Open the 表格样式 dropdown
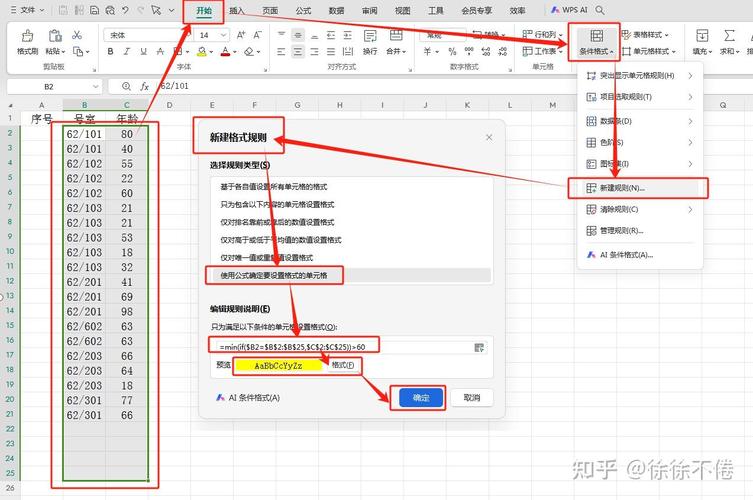The width and height of the screenshot is (753, 500). coord(645,35)
